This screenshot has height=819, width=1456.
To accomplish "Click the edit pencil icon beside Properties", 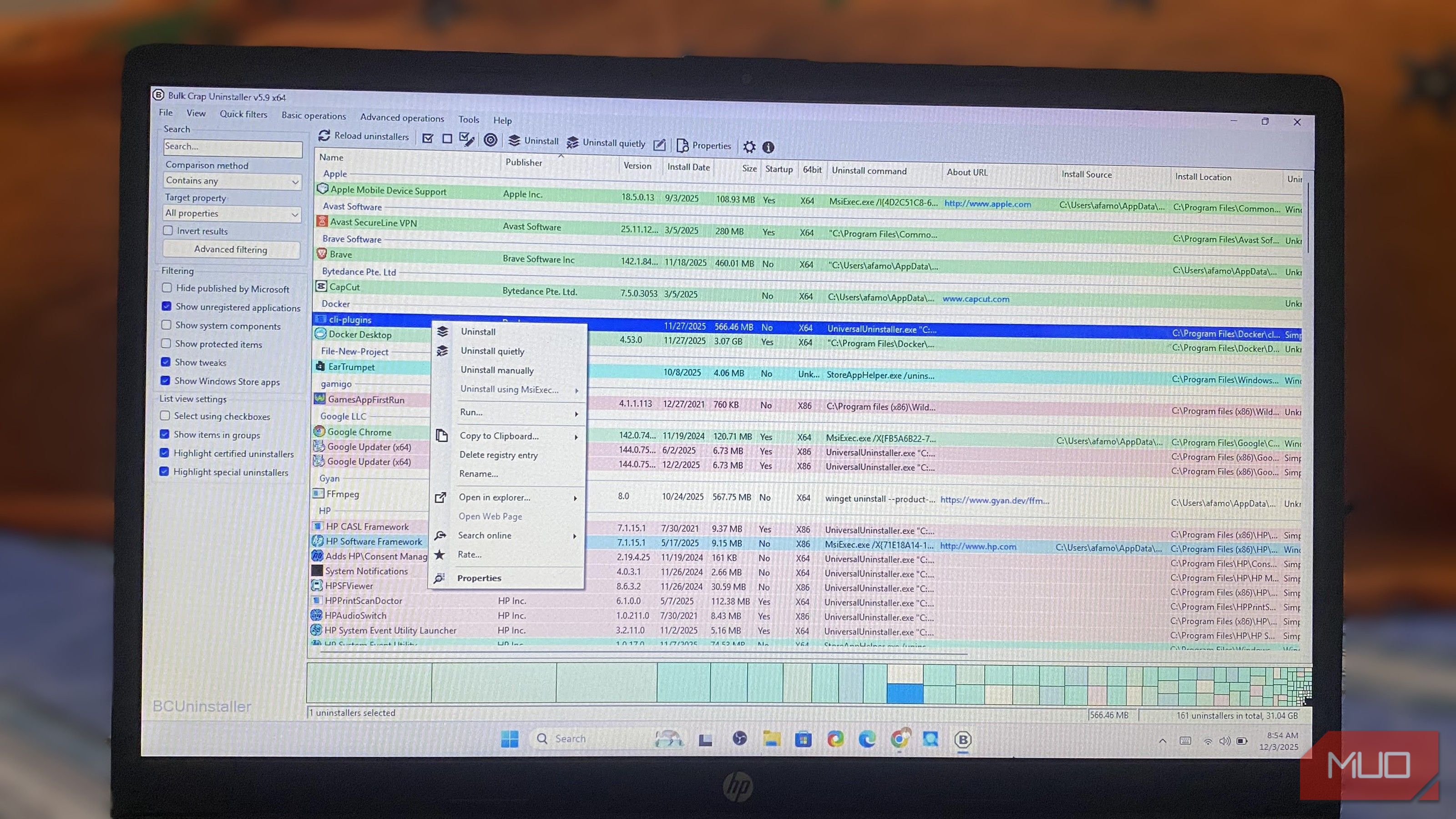I will click(659, 145).
